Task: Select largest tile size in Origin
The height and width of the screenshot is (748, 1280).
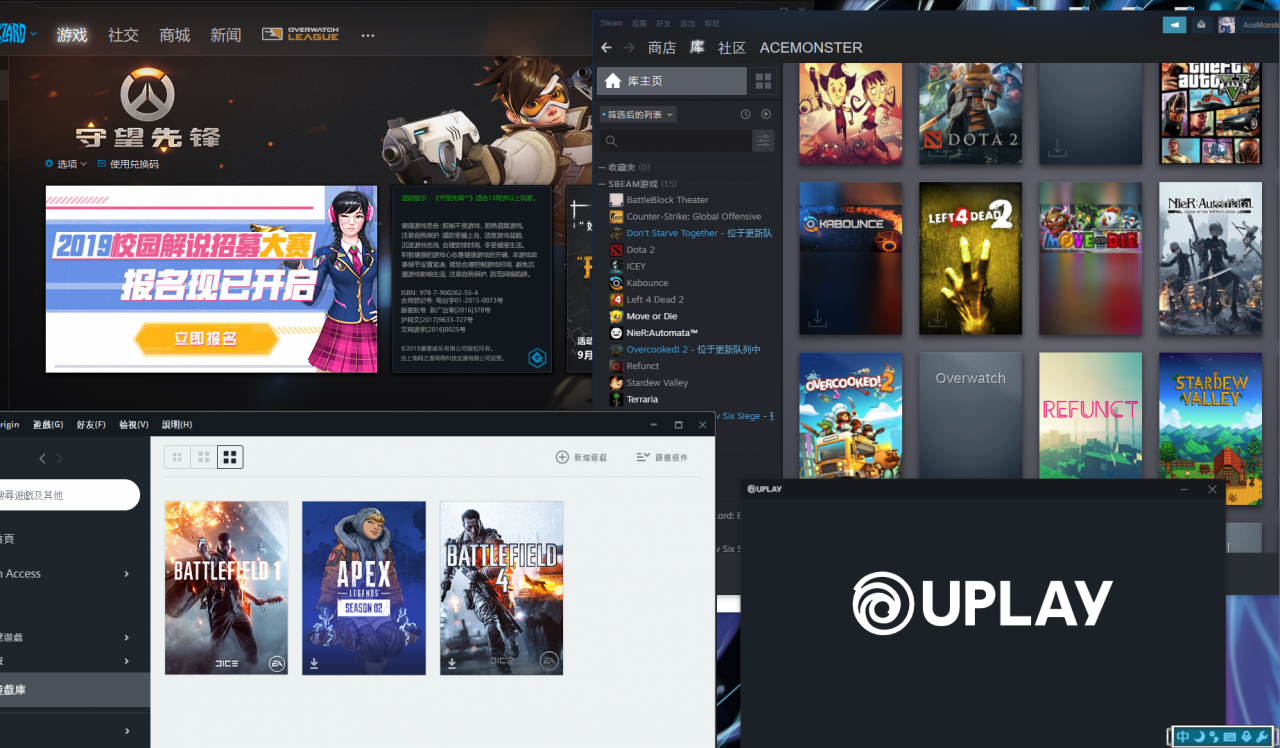Action: coord(230,457)
